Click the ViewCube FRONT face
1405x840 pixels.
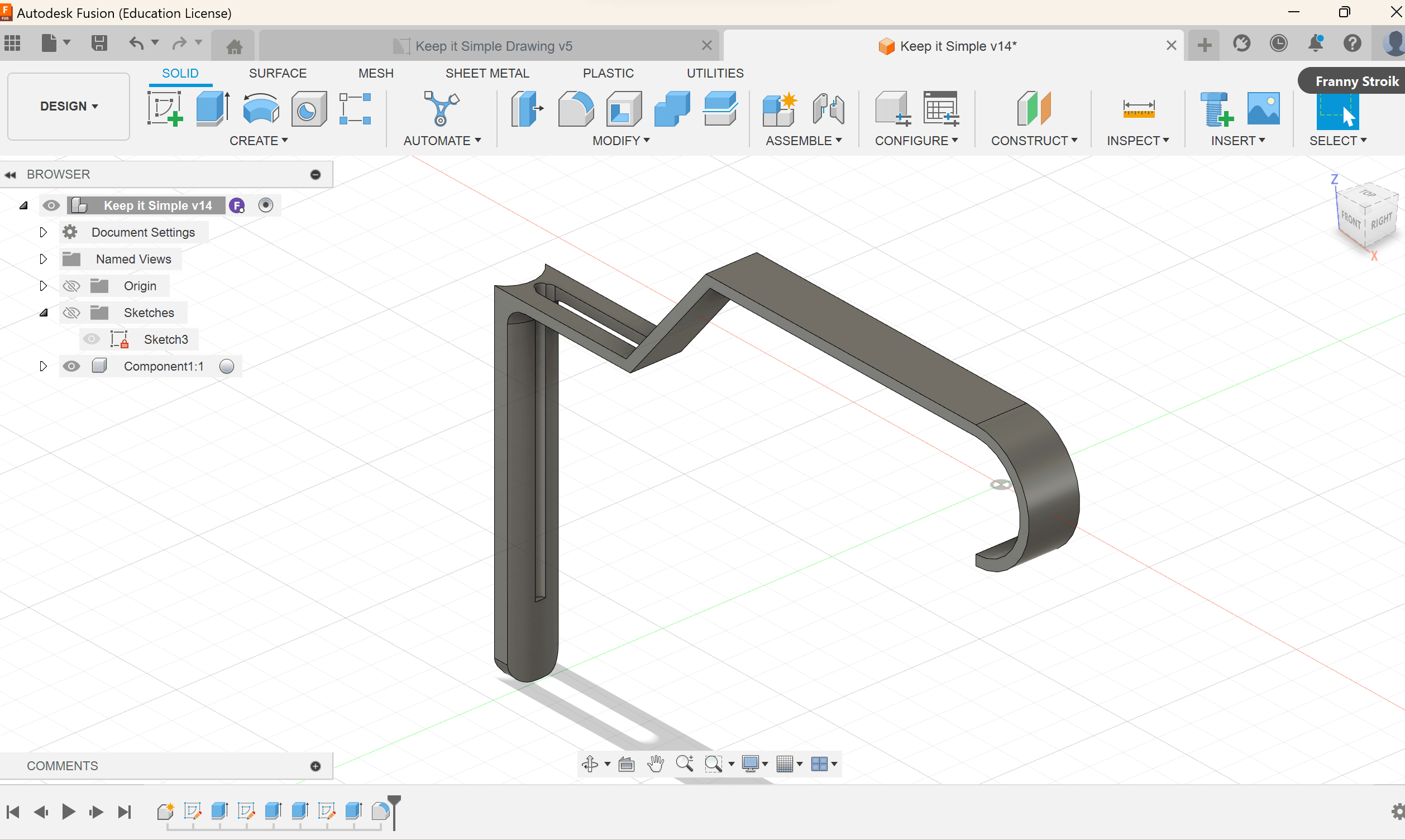pyautogui.click(x=1351, y=219)
